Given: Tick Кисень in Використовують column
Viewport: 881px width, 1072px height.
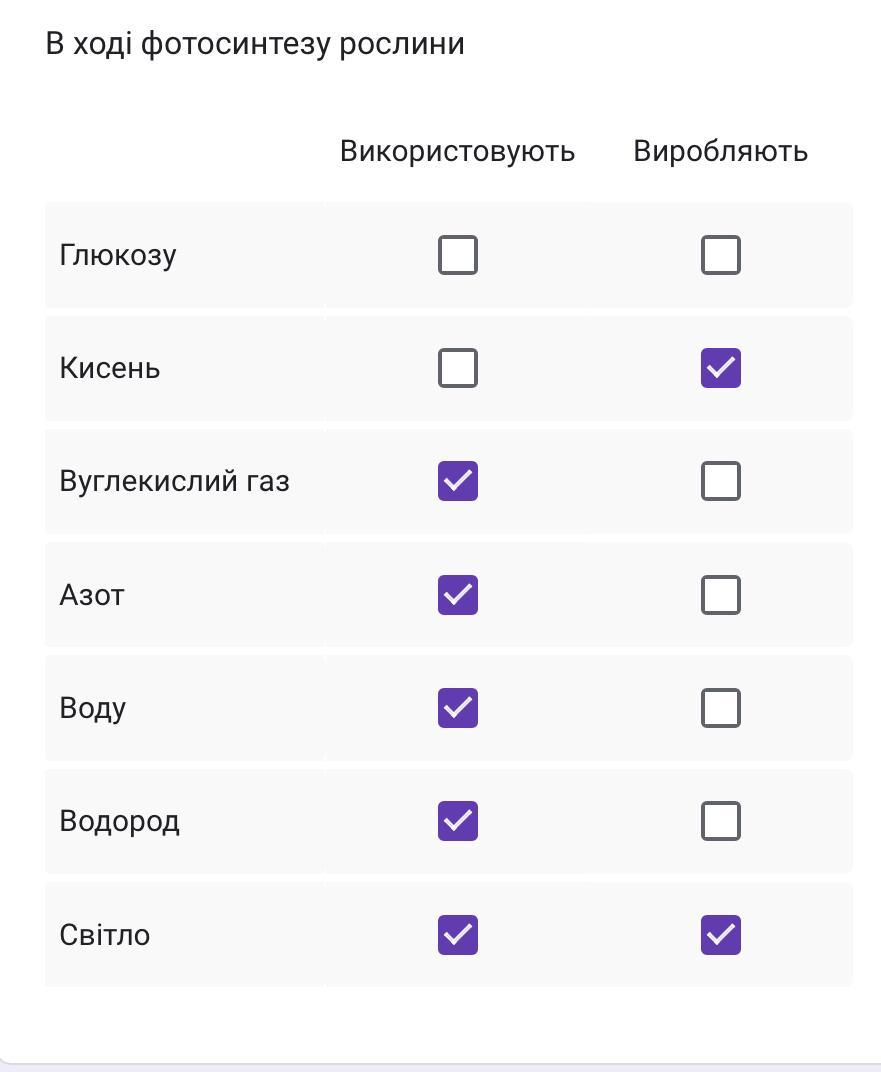Looking at the screenshot, I should pyautogui.click(x=457, y=368).
